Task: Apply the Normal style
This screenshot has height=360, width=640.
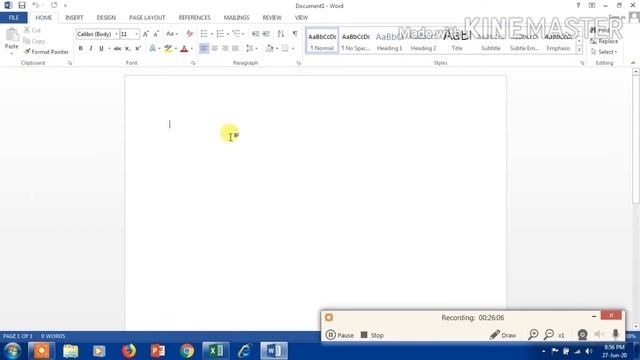Action: click(x=322, y=41)
